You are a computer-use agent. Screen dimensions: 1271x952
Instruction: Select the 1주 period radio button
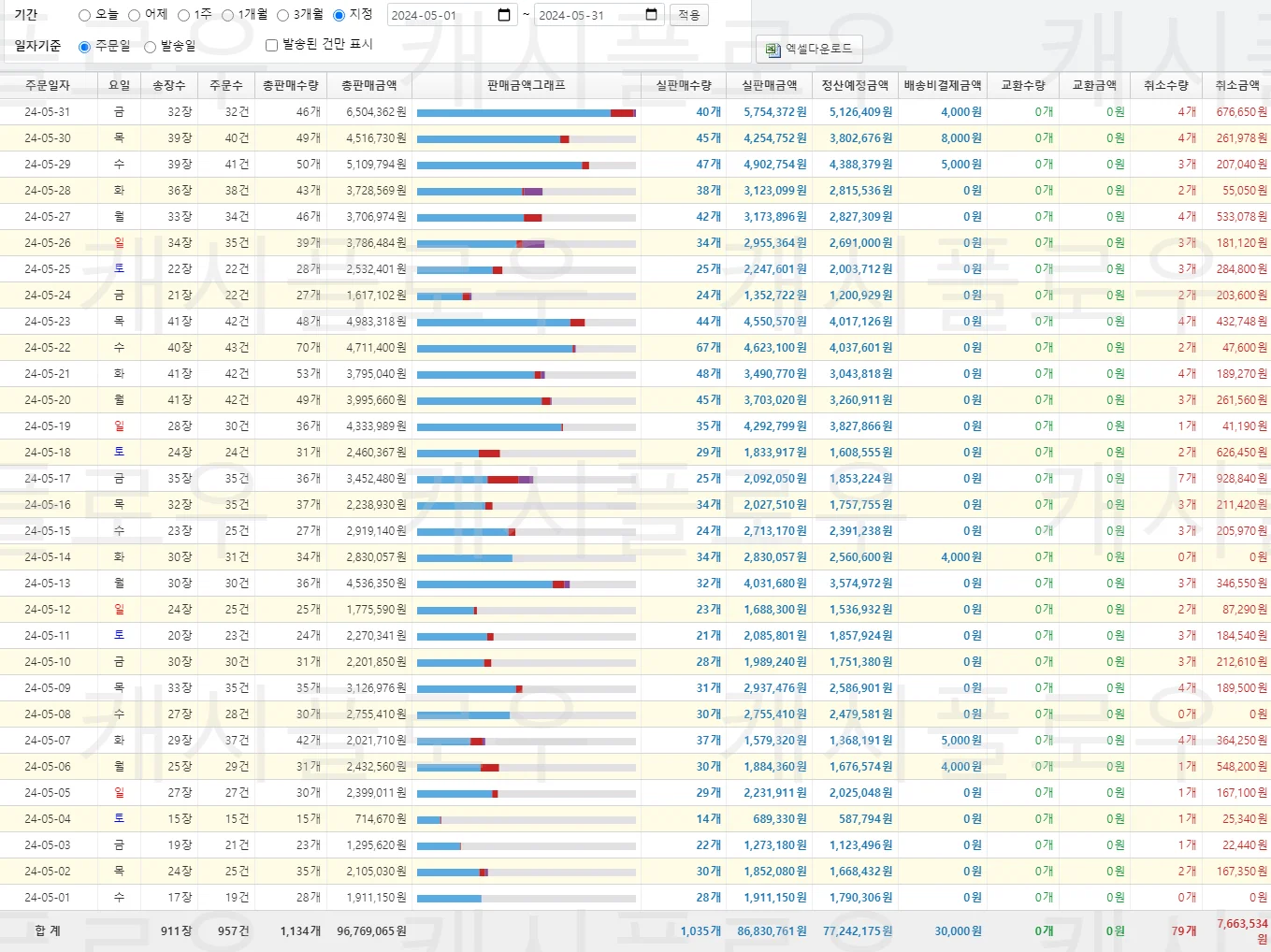183,15
